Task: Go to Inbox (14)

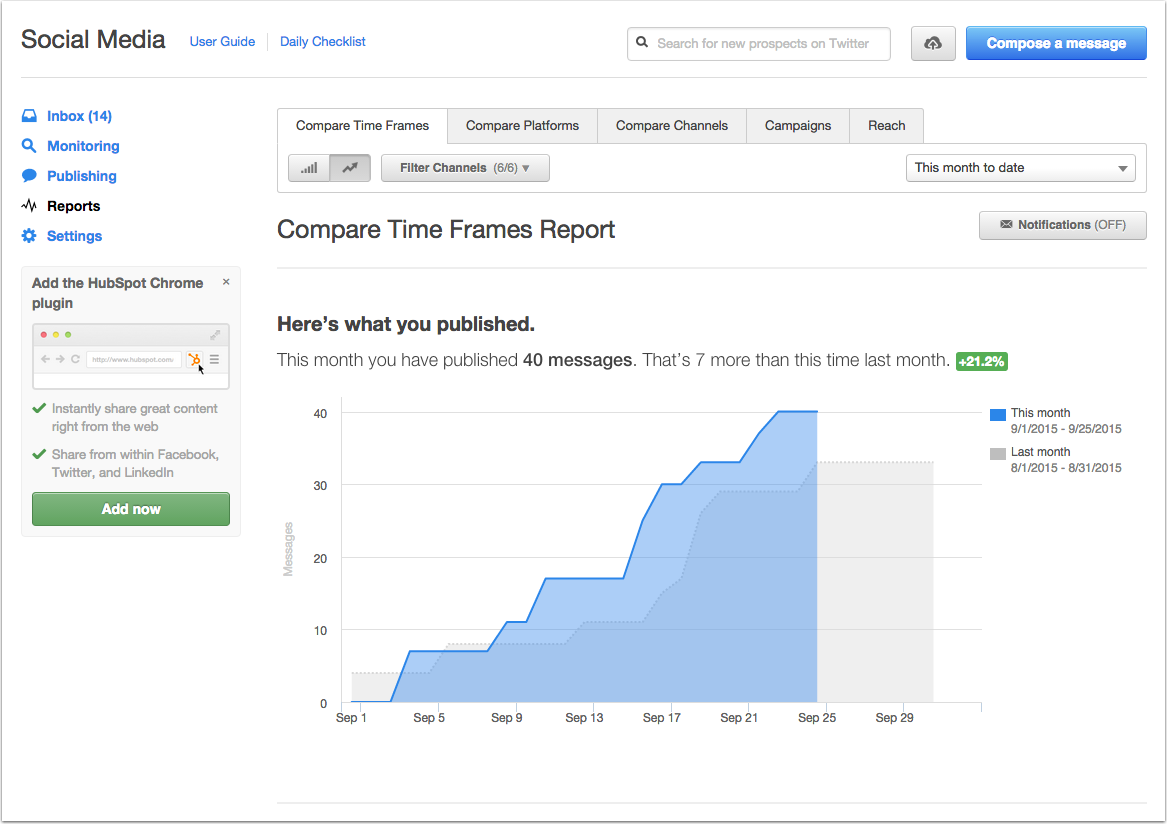Action: tap(80, 116)
